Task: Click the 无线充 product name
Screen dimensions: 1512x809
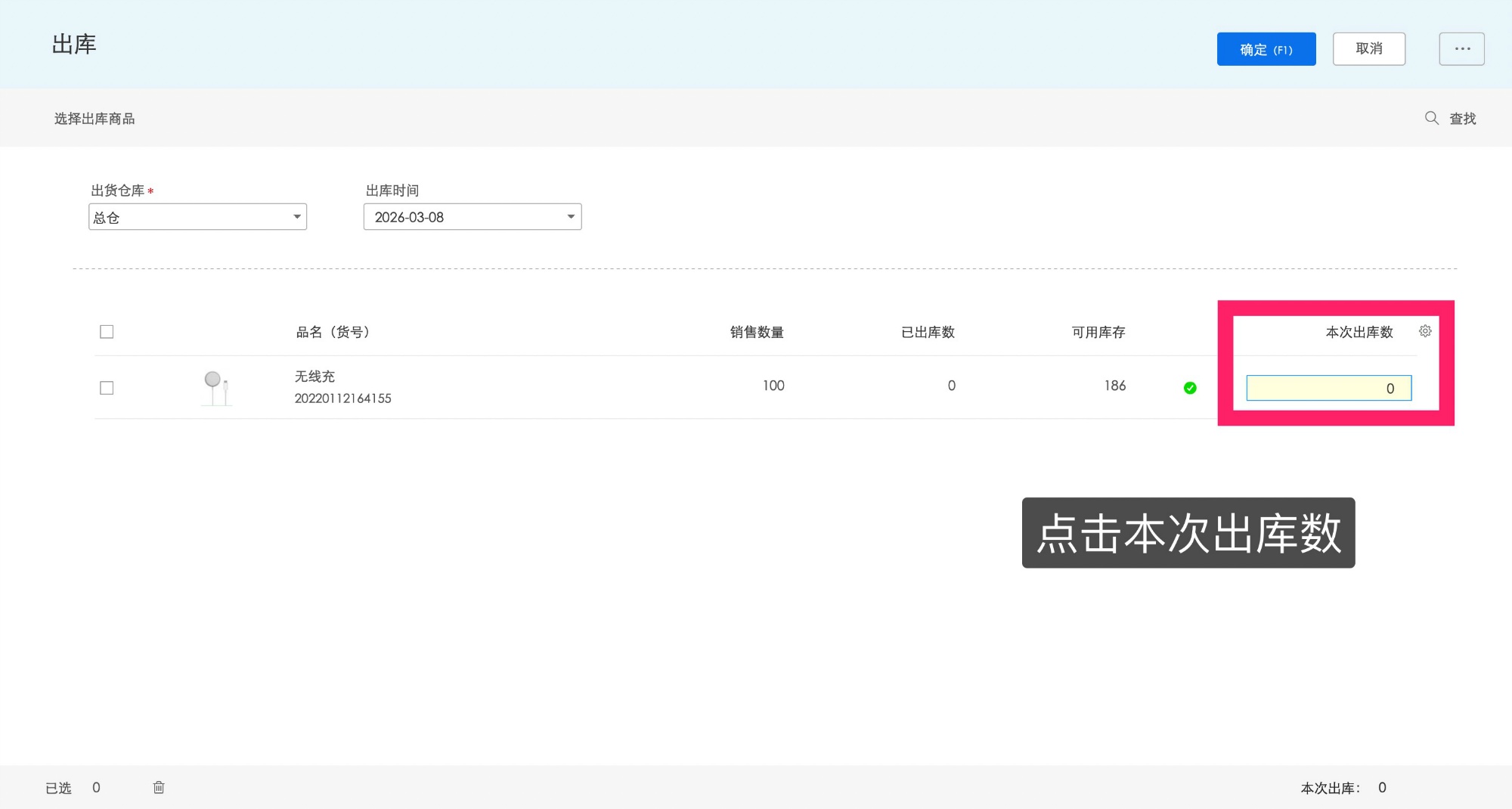Action: [x=313, y=376]
